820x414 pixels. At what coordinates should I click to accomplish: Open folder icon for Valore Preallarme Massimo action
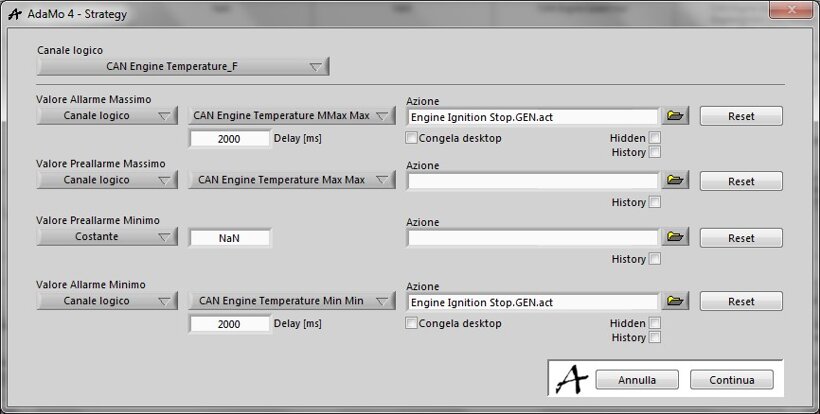pyautogui.click(x=677, y=181)
